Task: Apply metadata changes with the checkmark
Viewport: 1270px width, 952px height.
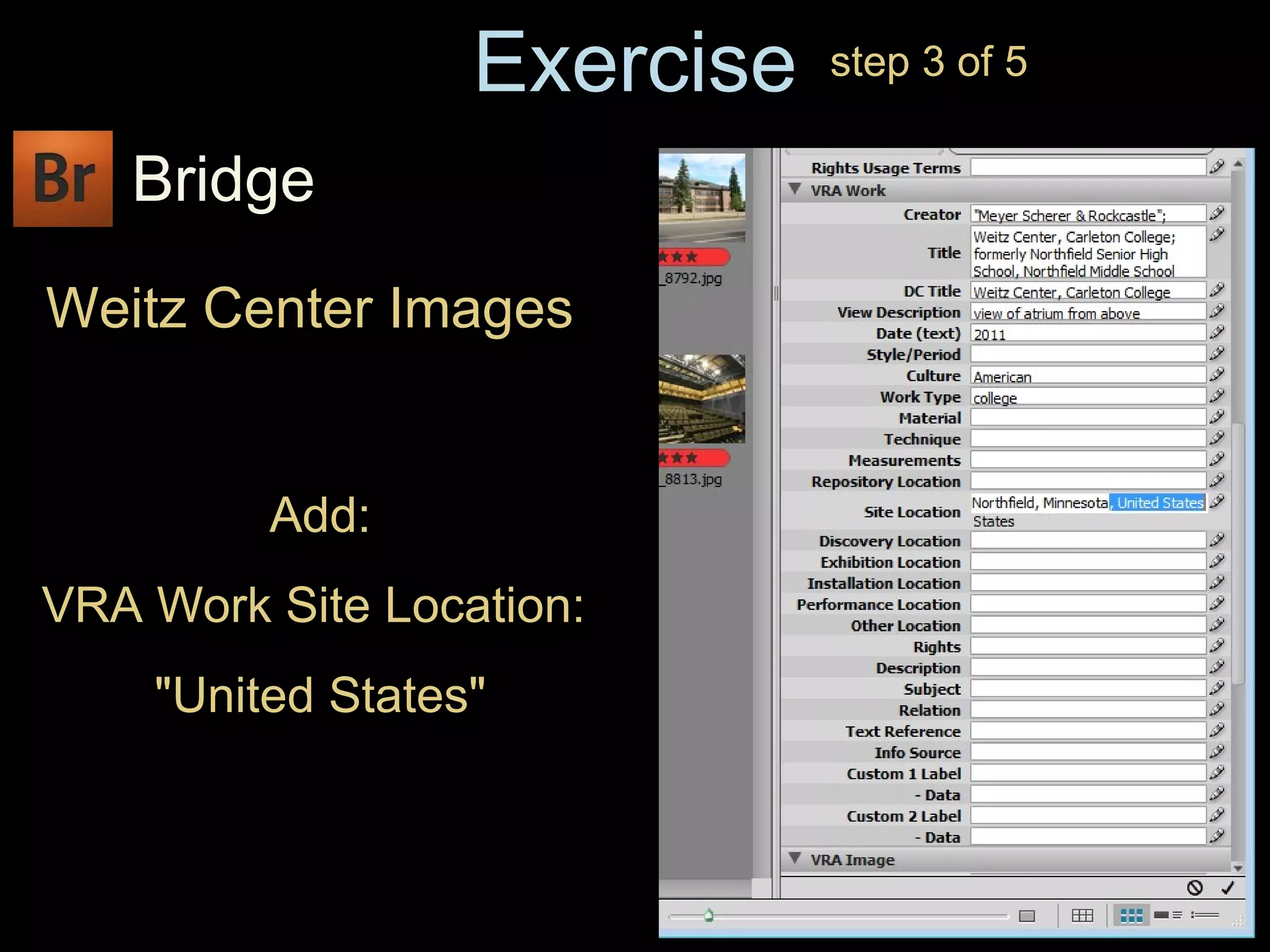Action: point(1227,888)
